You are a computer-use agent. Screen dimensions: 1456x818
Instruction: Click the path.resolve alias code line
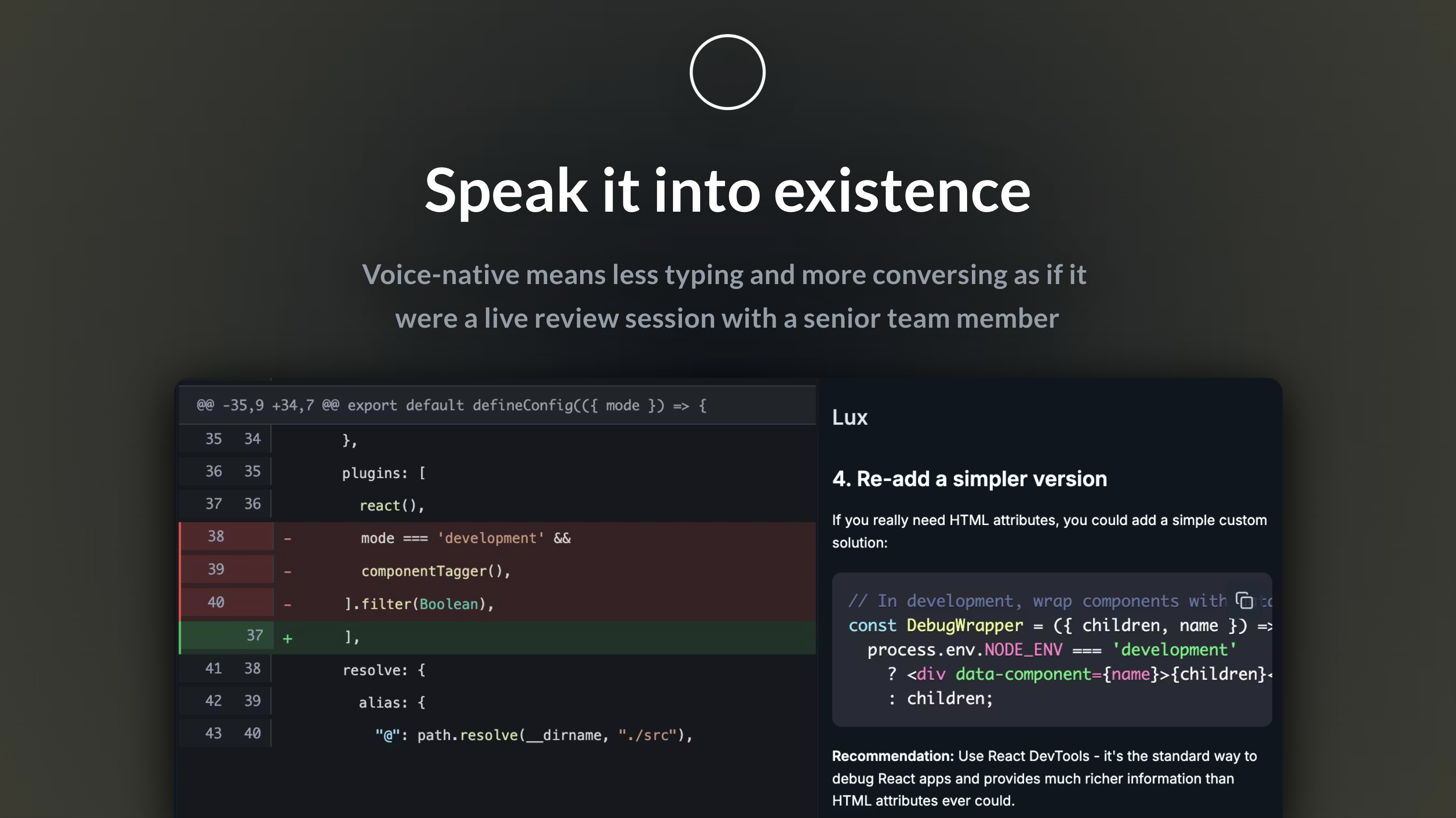click(534, 735)
